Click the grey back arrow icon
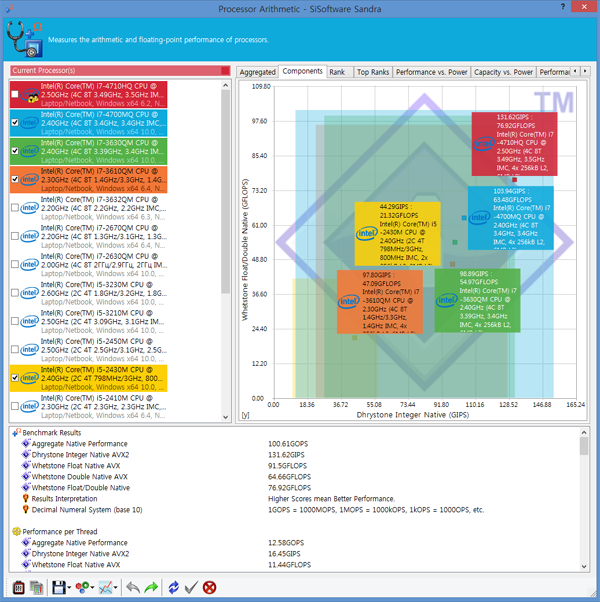Screen dimensions: 600x602 133,587
